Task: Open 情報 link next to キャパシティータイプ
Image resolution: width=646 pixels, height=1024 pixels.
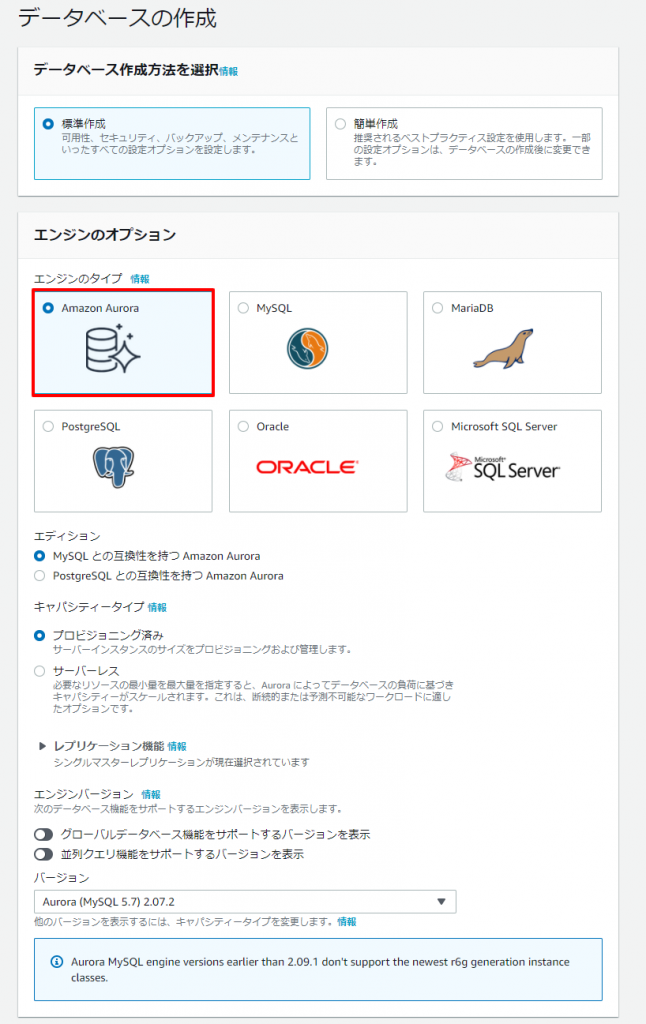Action: coord(157,607)
